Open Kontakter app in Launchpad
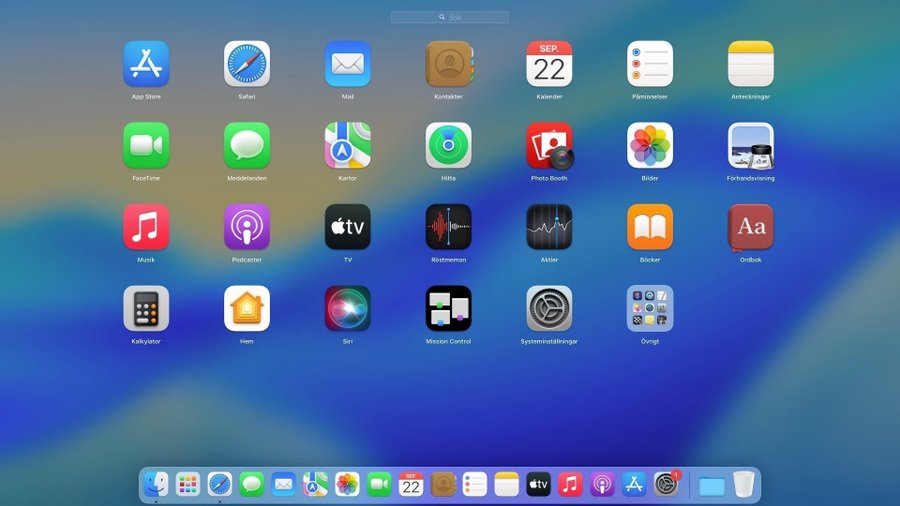This screenshot has width=900, height=506. [x=449, y=64]
